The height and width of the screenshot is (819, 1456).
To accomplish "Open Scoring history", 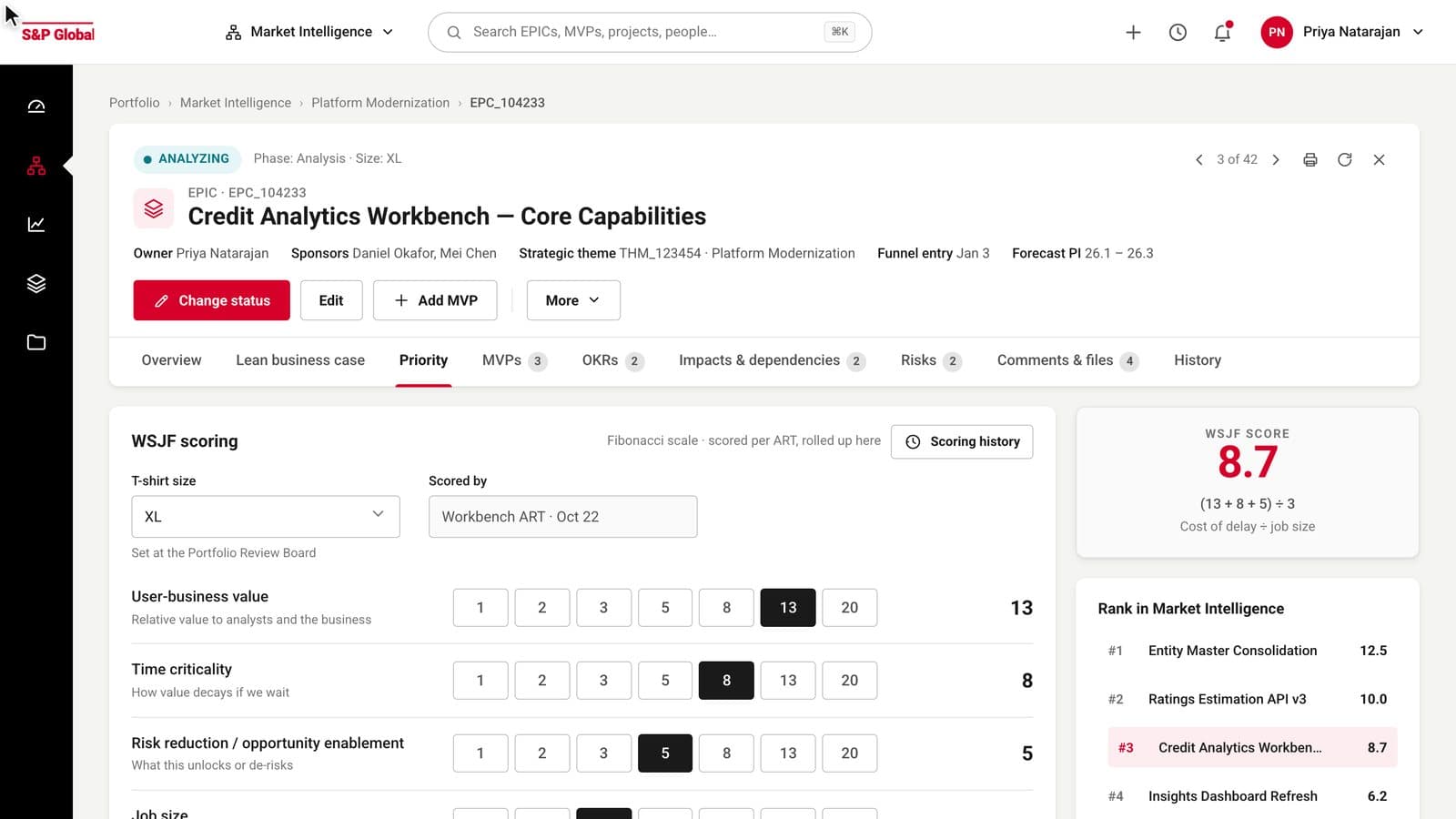I will tap(962, 441).
